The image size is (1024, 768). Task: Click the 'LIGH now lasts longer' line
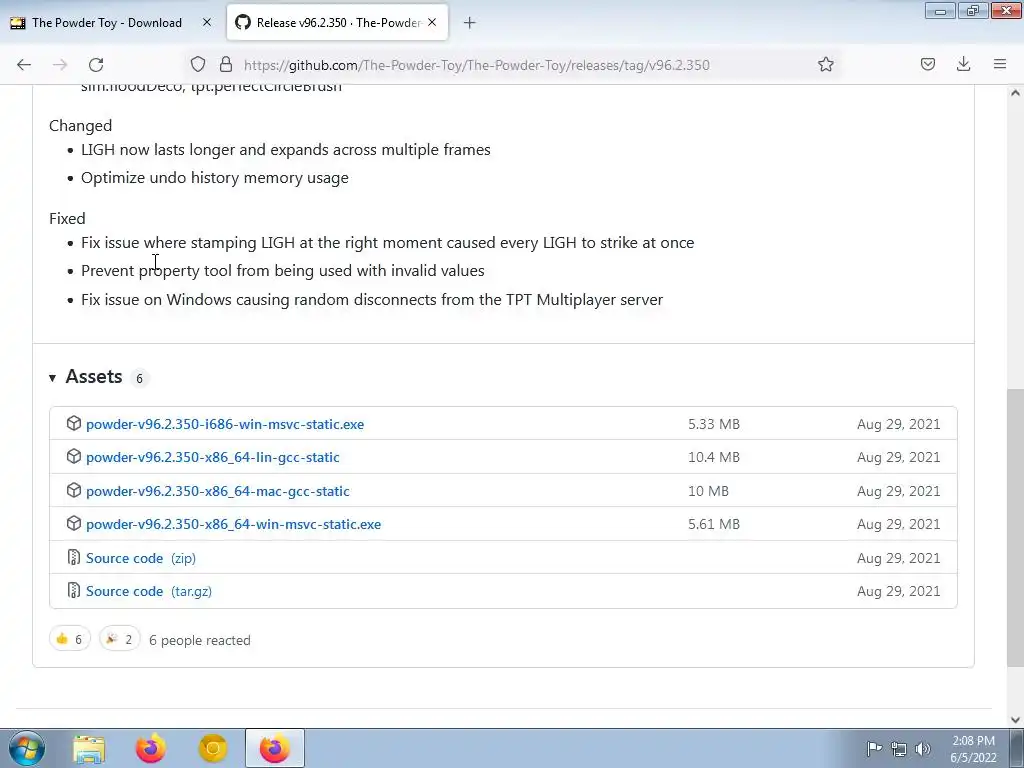[285, 150]
